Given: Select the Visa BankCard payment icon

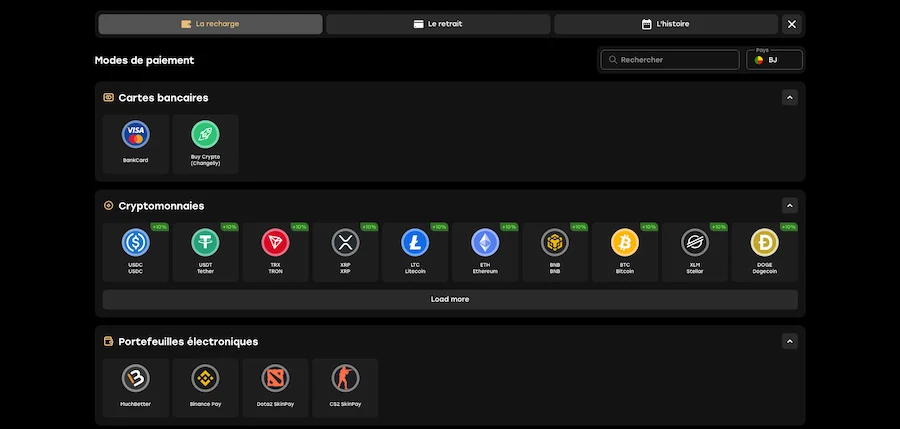Looking at the screenshot, I should (x=135, y=134).
